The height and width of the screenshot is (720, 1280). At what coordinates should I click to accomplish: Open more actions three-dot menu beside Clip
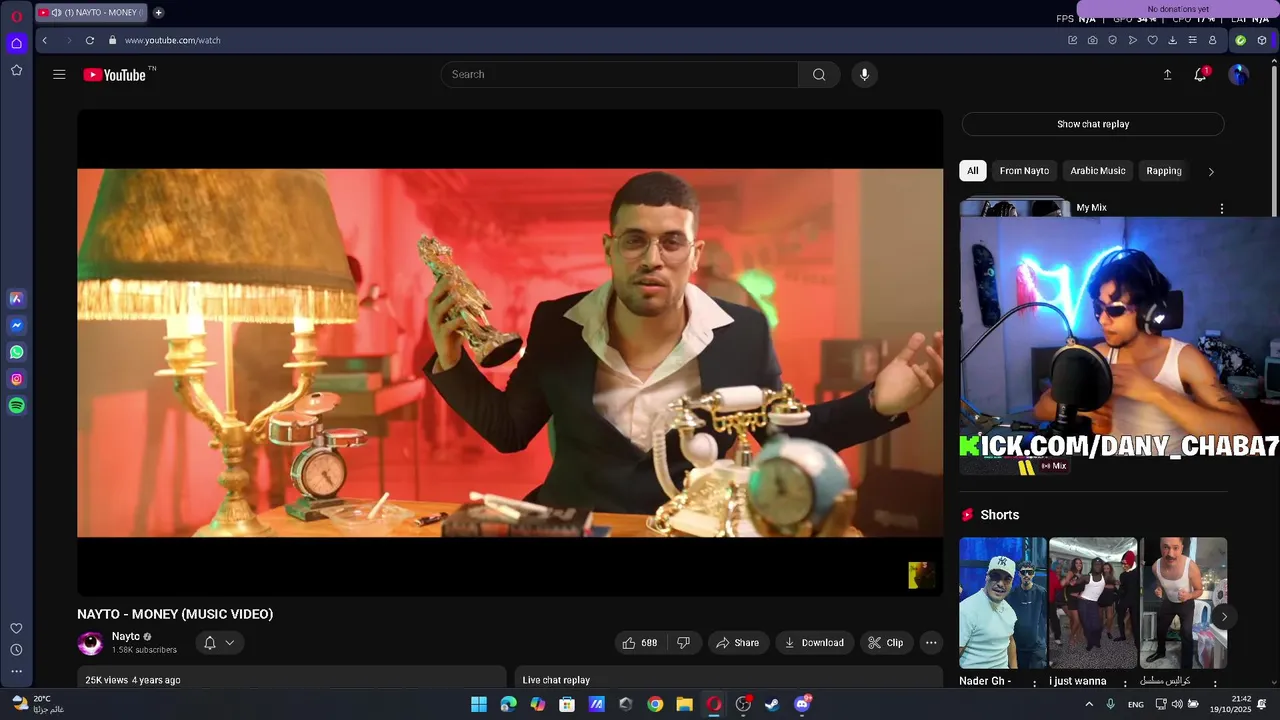tap(931, 643)
